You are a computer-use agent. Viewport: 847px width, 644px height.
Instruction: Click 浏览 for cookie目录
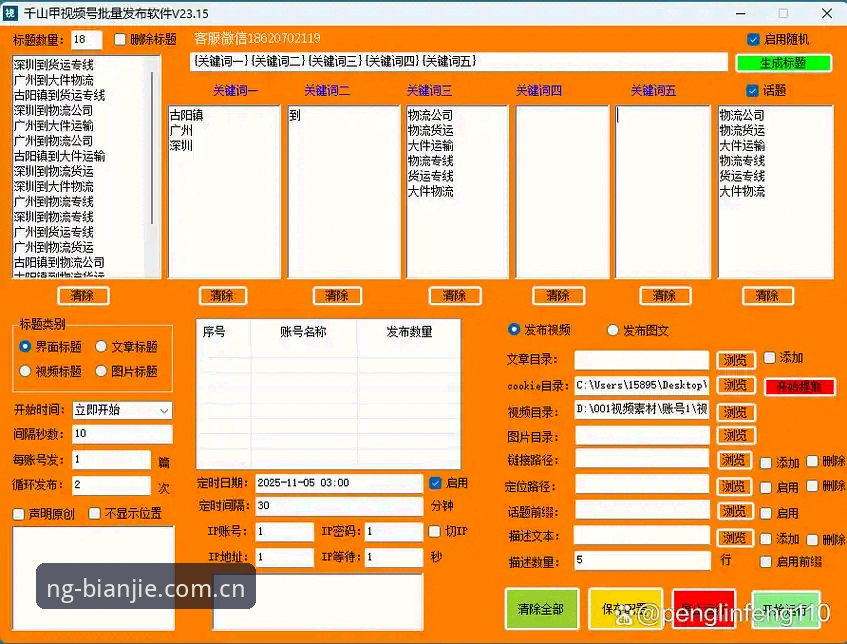pyautogui.click(x=735, y=385)
